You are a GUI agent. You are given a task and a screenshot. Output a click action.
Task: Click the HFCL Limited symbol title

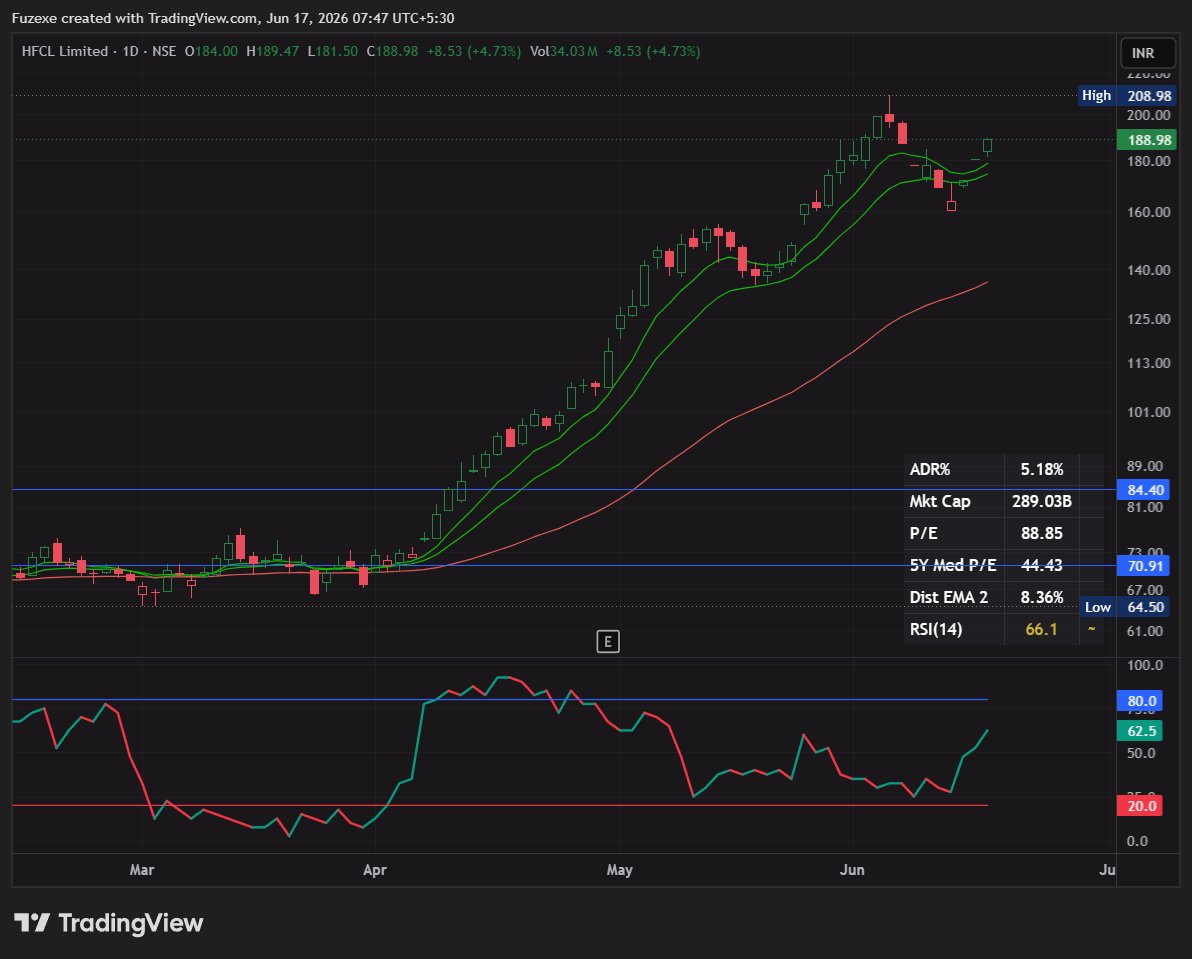[x=65, y=51]
